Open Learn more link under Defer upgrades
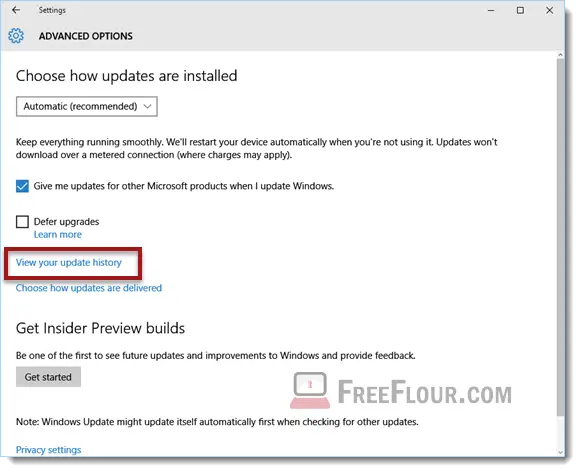Image resolution: width=580 pixels, height=472 pixels. (x=58, y=235)
